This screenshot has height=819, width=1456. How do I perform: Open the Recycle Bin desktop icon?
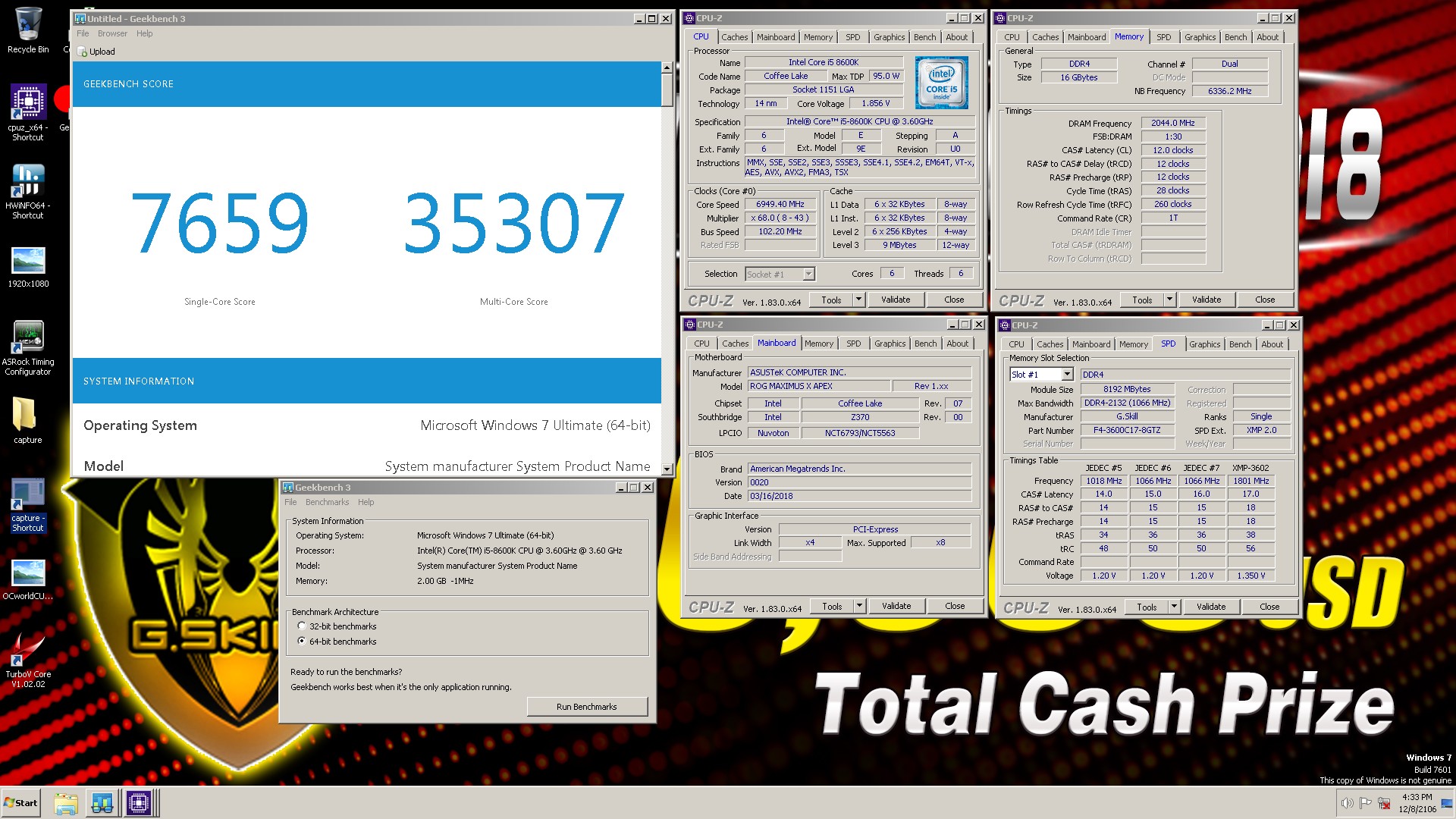28,30
